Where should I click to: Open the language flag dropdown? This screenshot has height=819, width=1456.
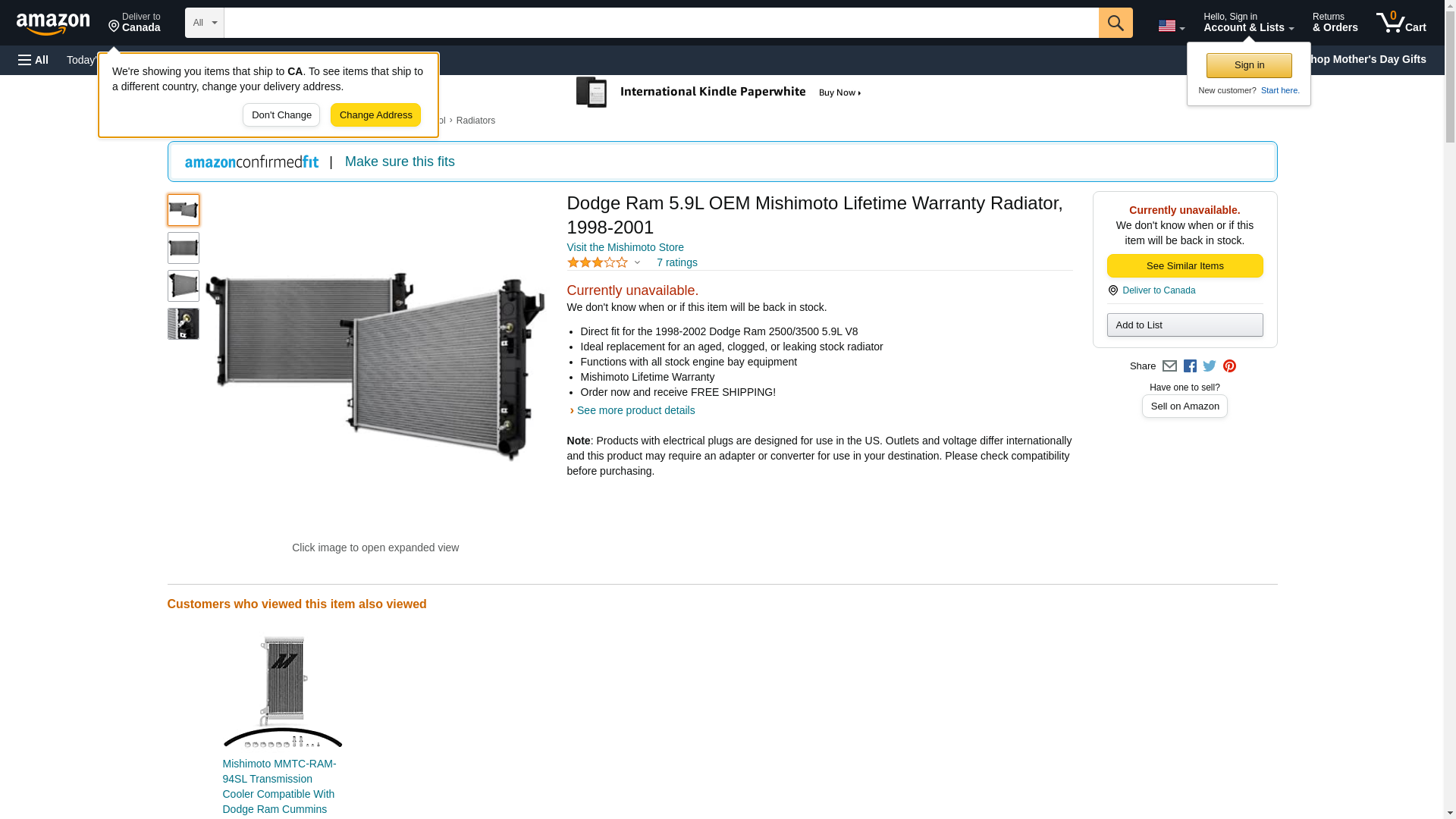click(x=1171, y=26)
